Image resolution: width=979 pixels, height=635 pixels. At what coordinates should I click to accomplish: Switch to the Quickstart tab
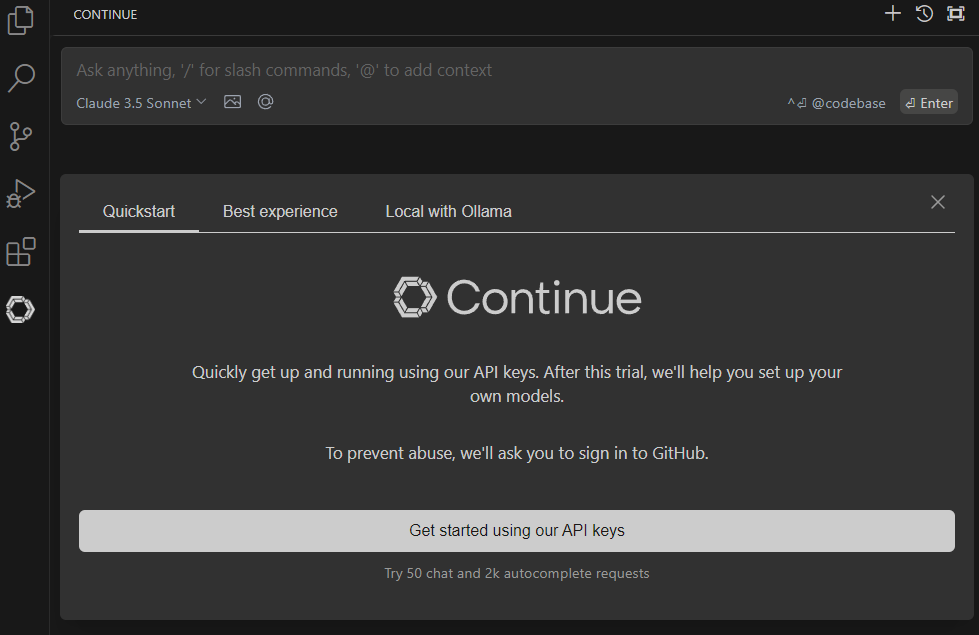point(139,212)
